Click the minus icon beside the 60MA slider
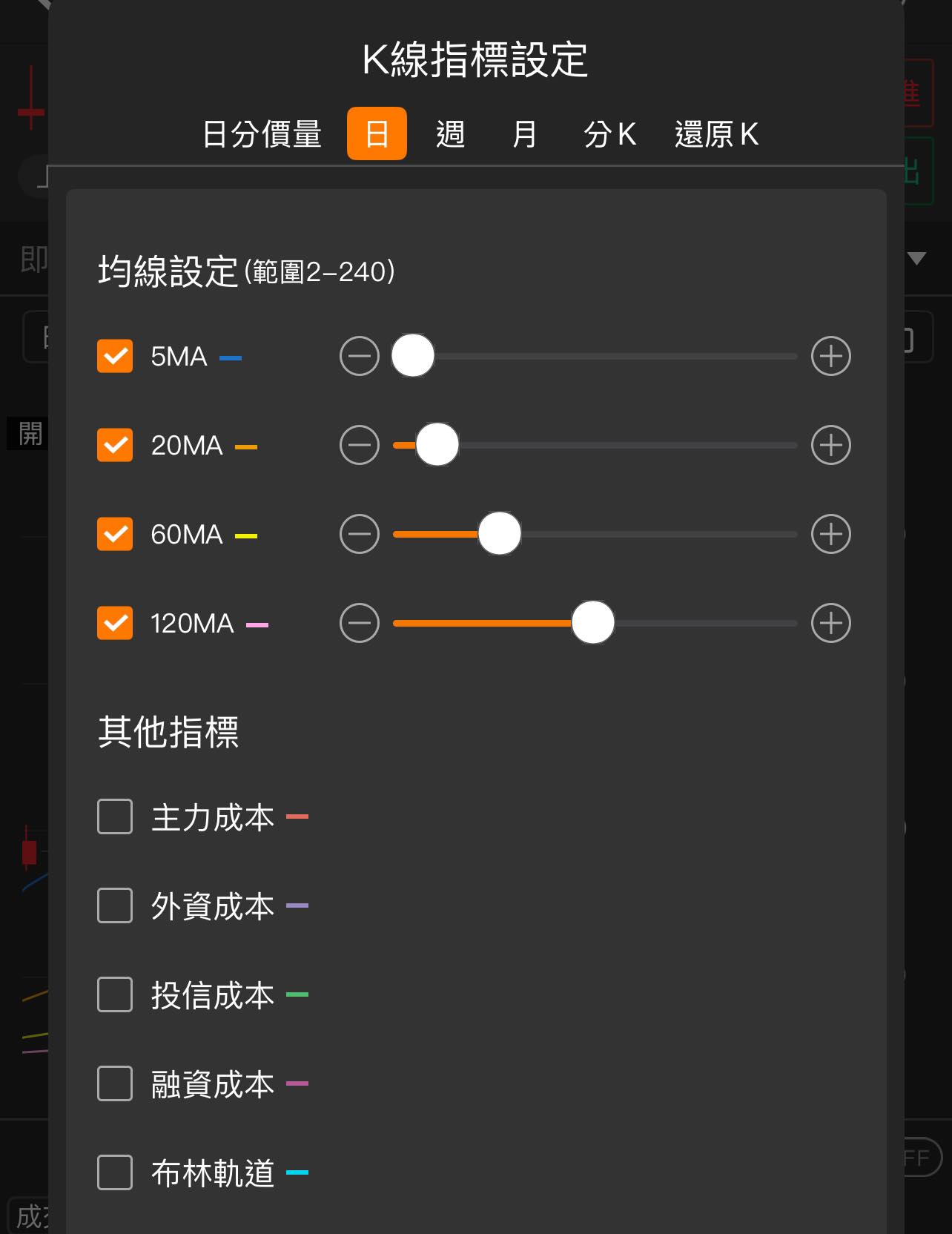 [x=358, y=534]
